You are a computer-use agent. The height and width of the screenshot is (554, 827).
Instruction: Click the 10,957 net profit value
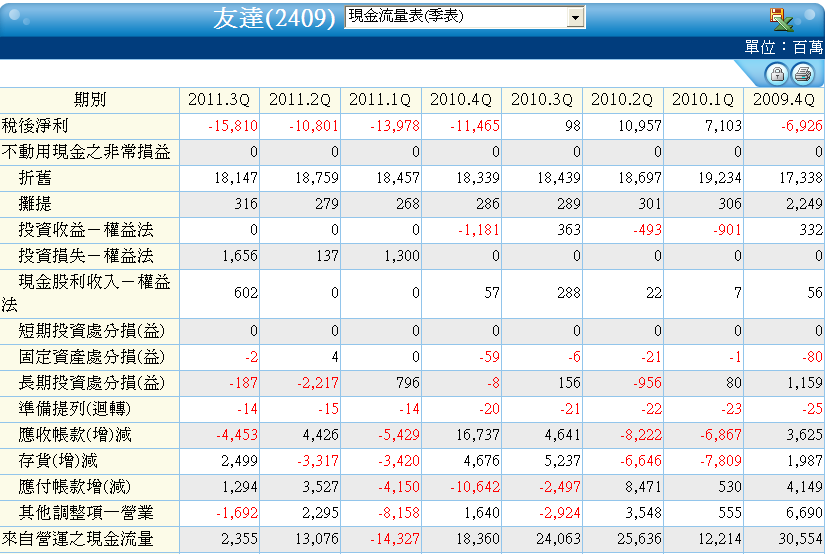pos(640,126)
